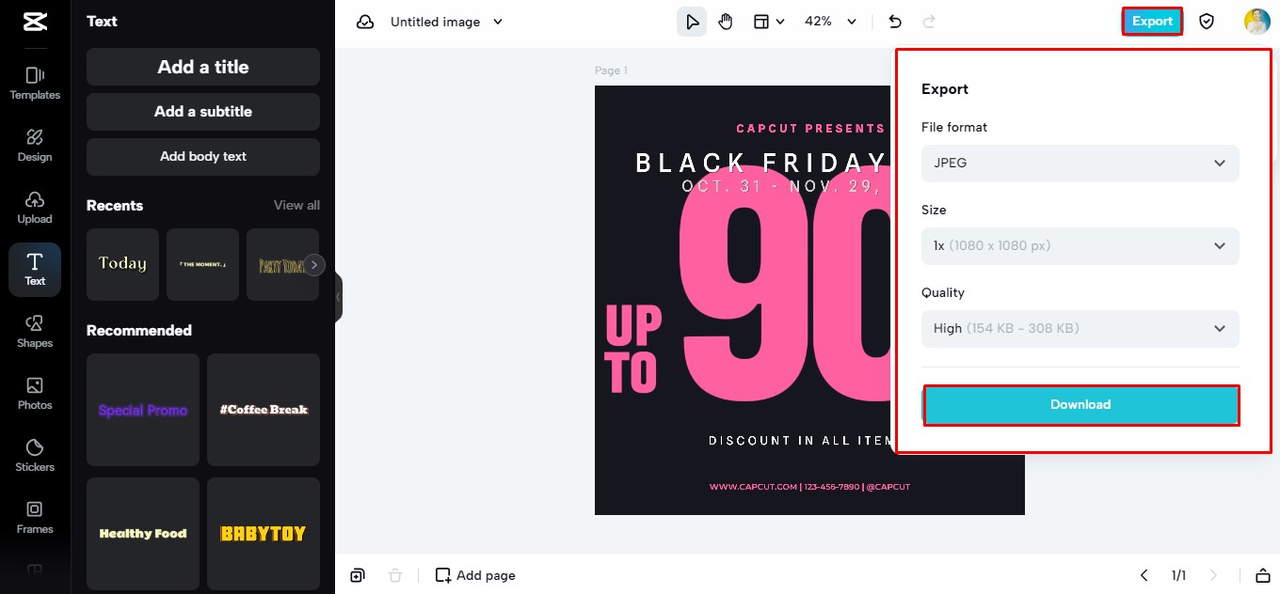This screenshot has height=594, width=1280.
Task: Select the CAPCUT PRESENTS text on canvas
Action: click(x=811, y=128)
